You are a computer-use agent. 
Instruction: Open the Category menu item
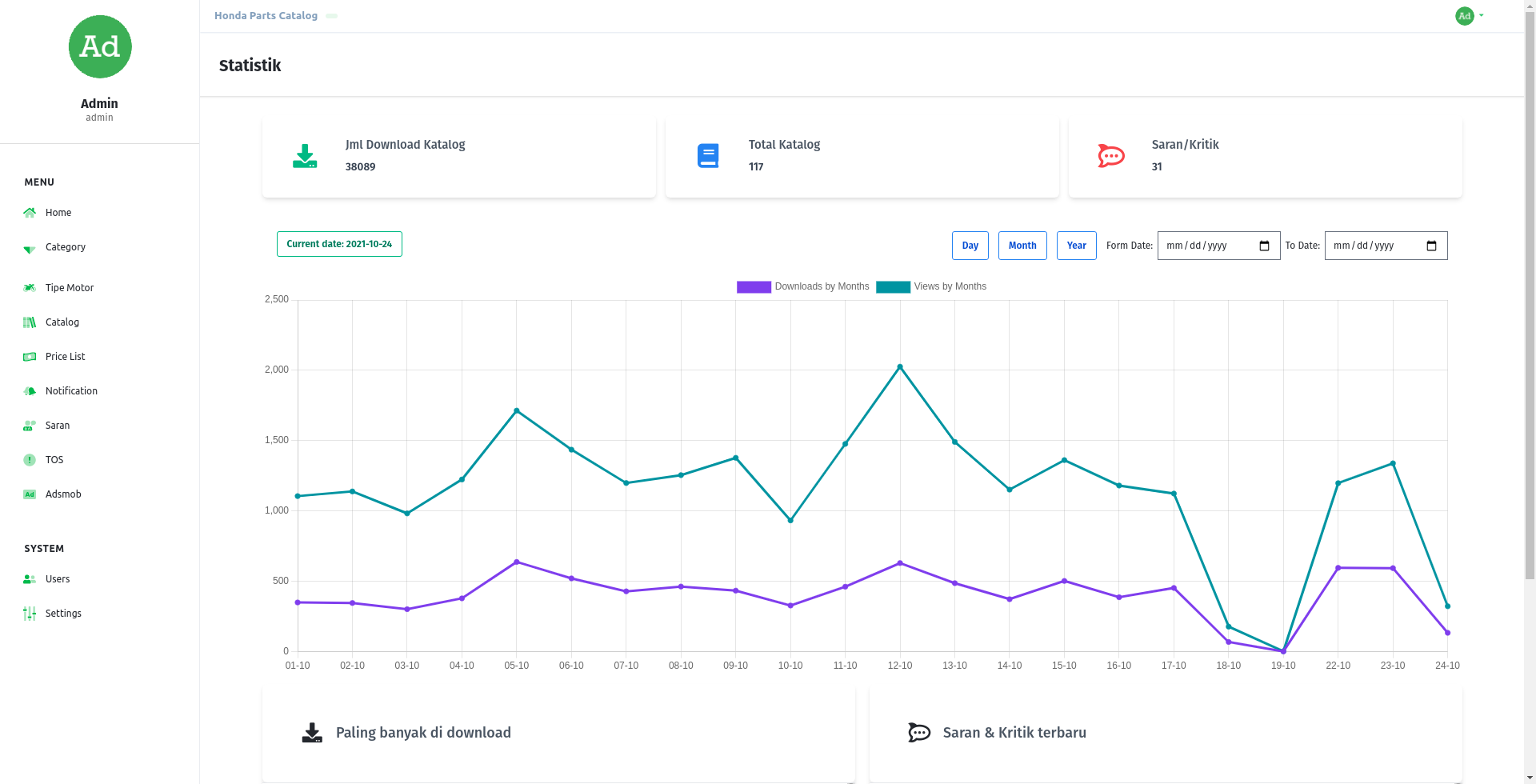66,247
